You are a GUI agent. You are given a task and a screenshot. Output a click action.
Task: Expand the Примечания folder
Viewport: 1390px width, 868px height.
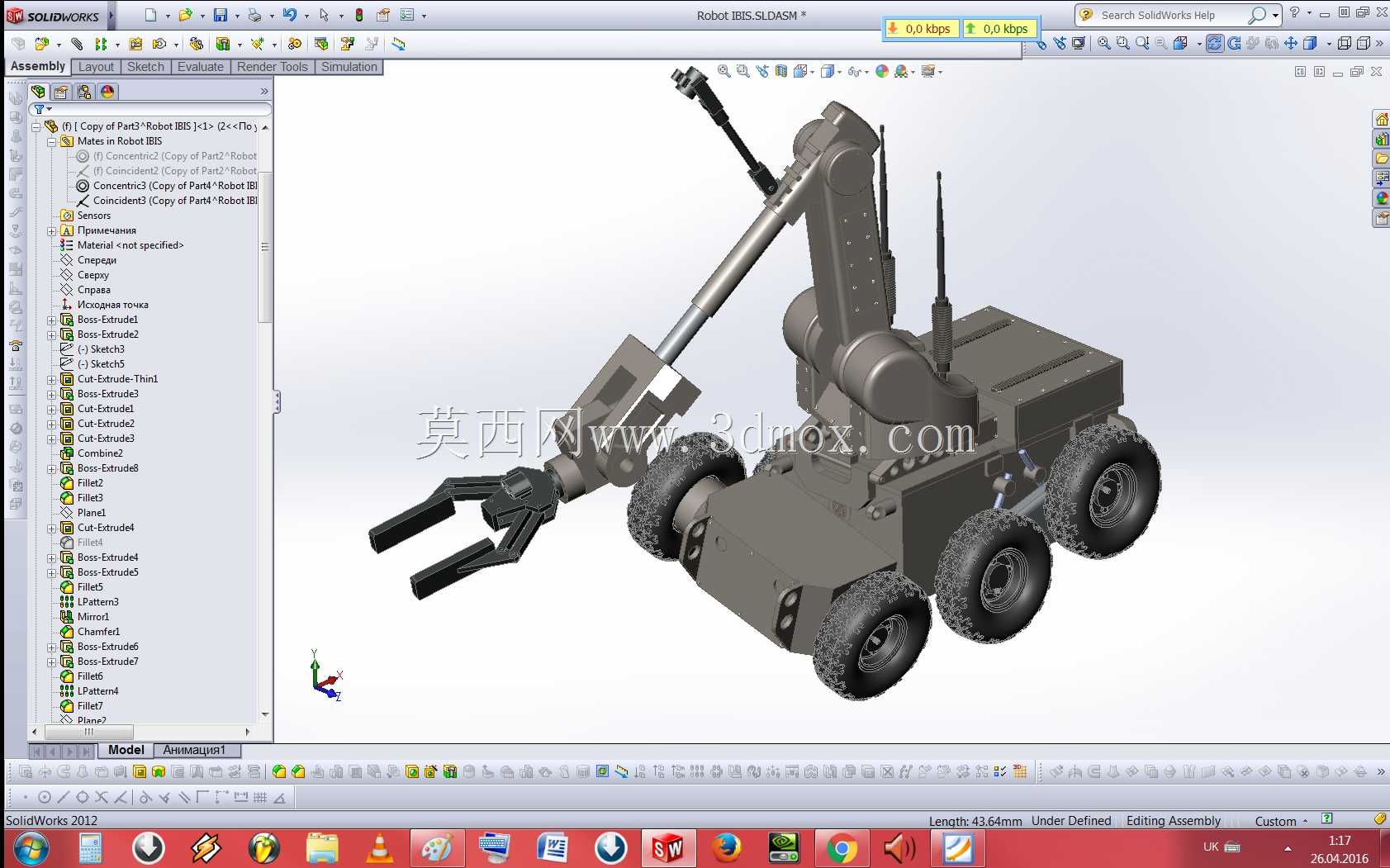tap(51, 231)
